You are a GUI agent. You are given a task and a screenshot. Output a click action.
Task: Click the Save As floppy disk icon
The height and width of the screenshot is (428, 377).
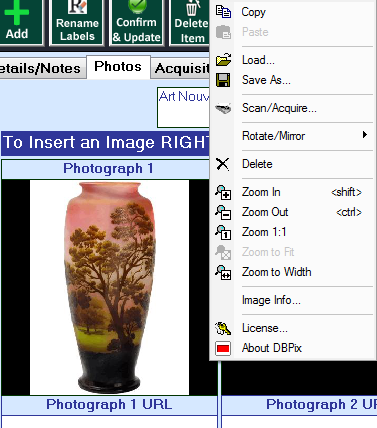pyautogui.click(x=223, y=80)
